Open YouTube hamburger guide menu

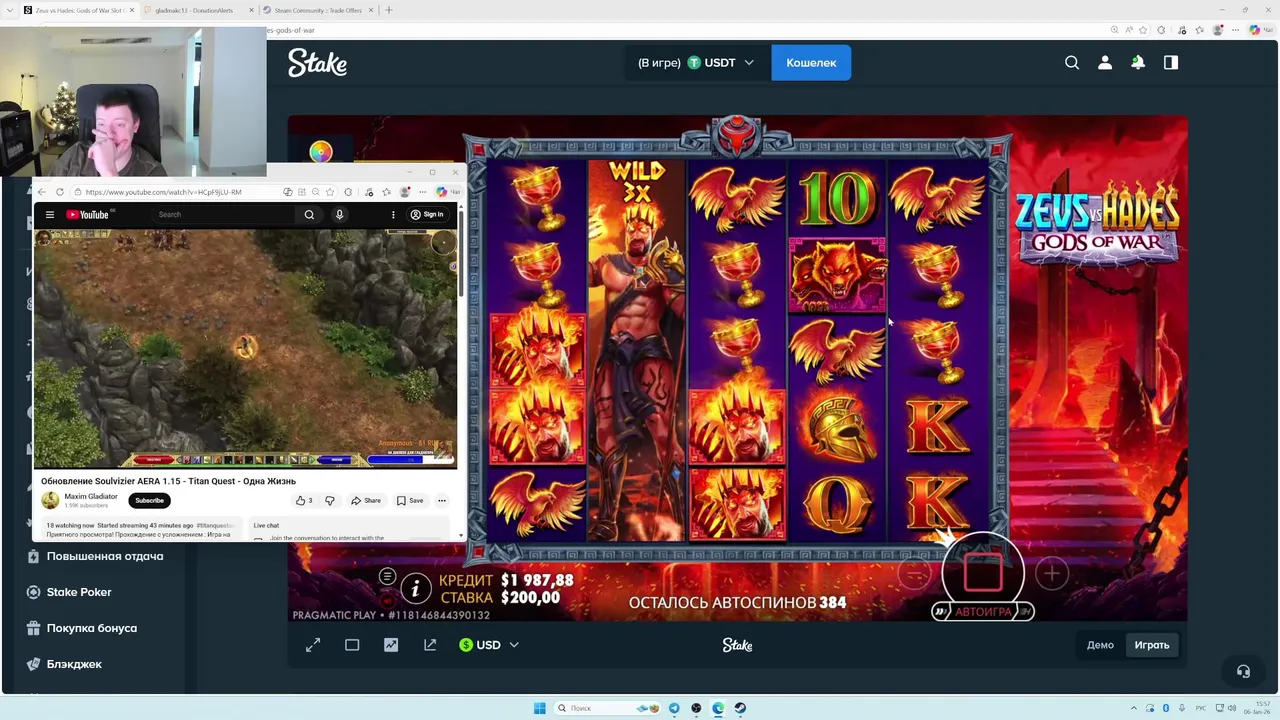point(49,214)
